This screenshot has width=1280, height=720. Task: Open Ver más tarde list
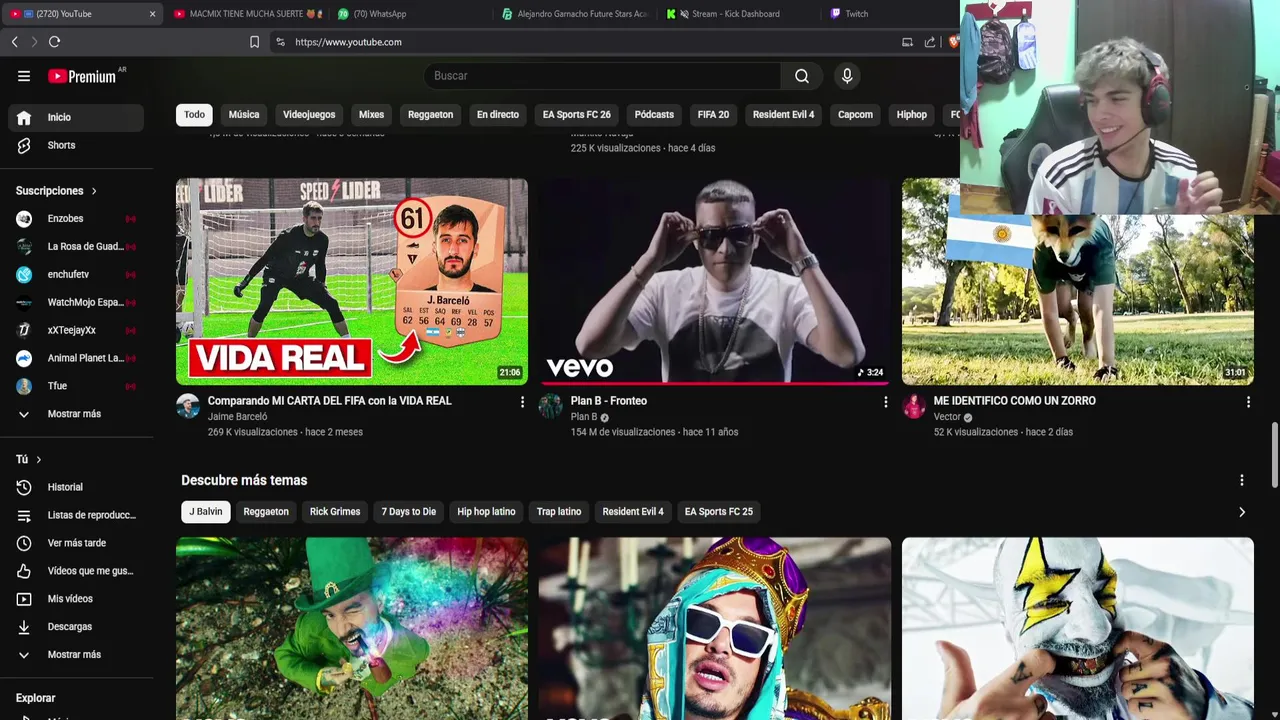[76, 543]
